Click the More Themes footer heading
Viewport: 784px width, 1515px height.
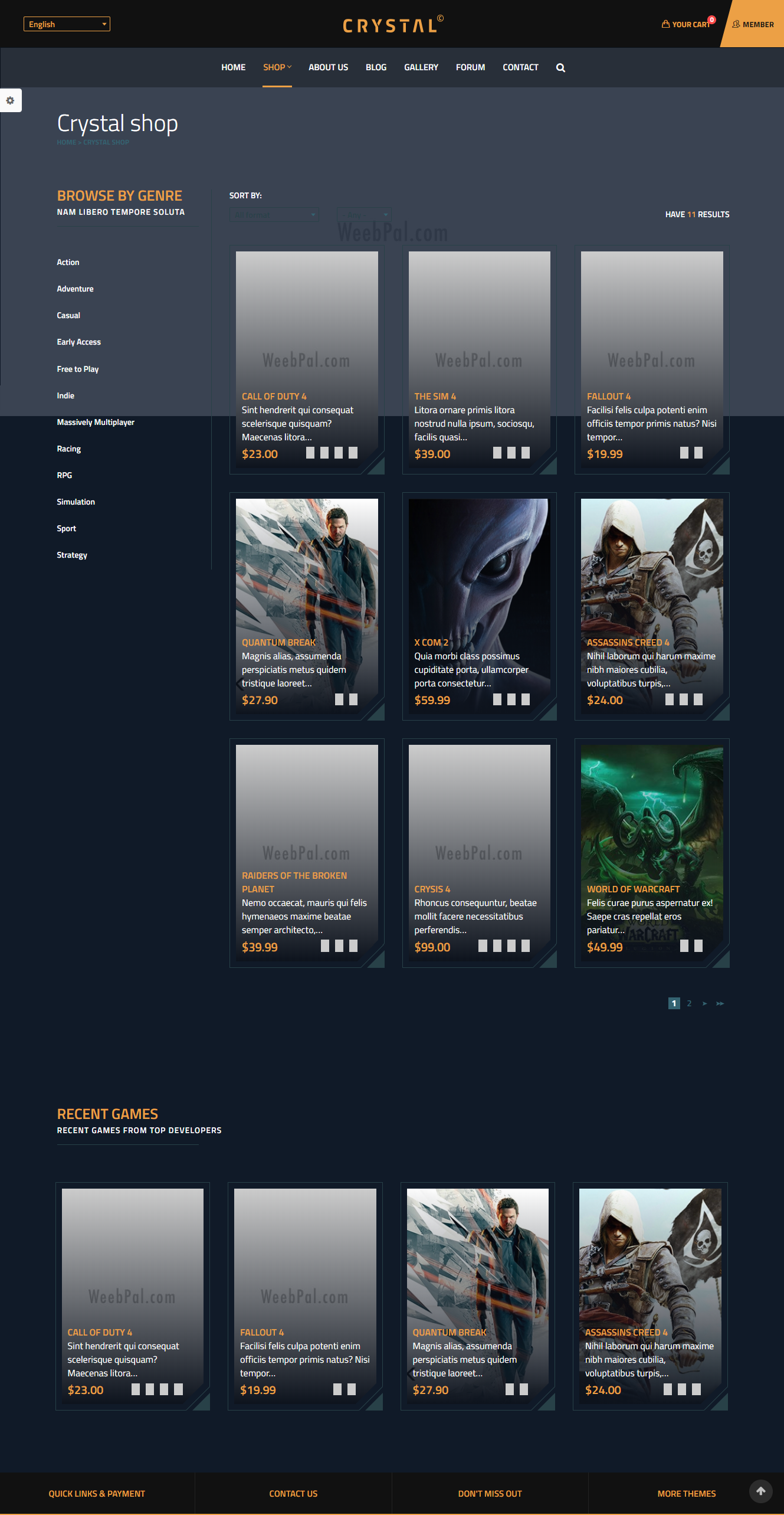pos(687,1494)
